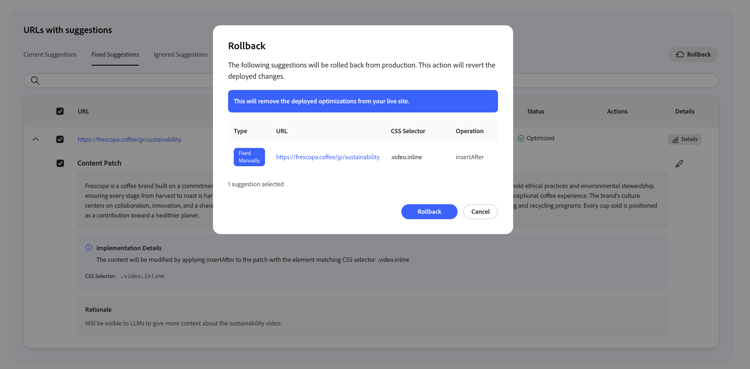The image size is (750, 369).
Task: Click the Type column header in dialog
Action: 240,131
